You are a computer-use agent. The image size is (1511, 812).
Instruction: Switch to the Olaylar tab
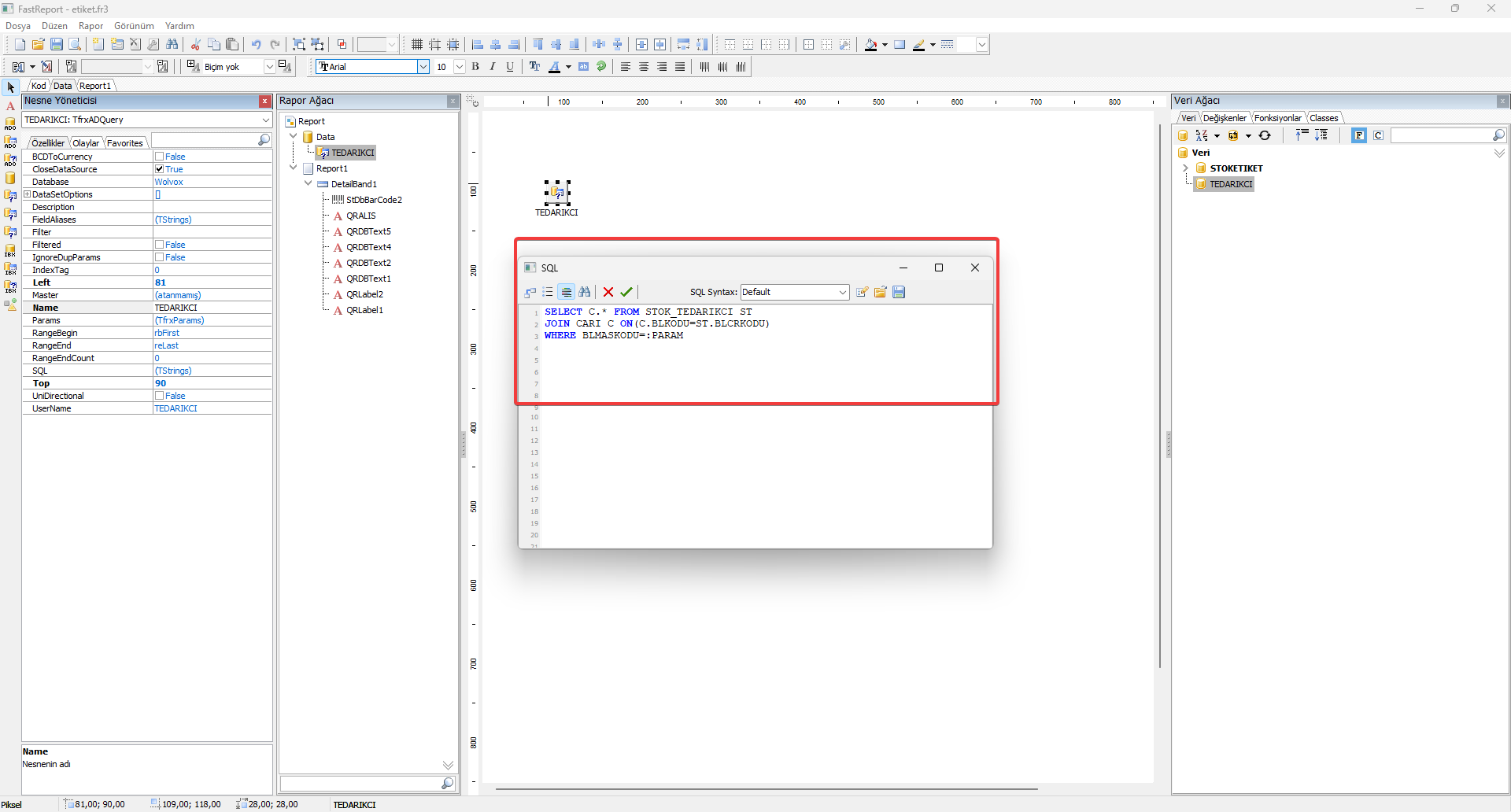[x=86, y=143]
